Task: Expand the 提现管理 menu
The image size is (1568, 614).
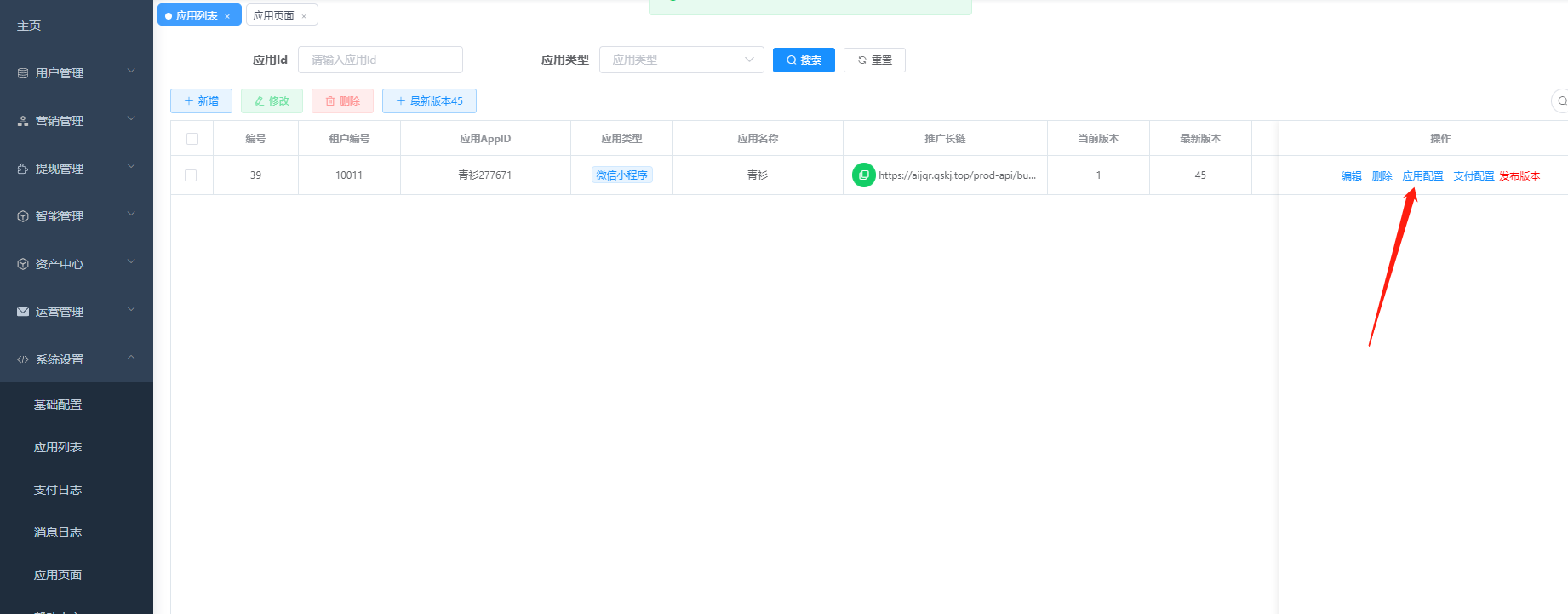Action: pos(131,167)
